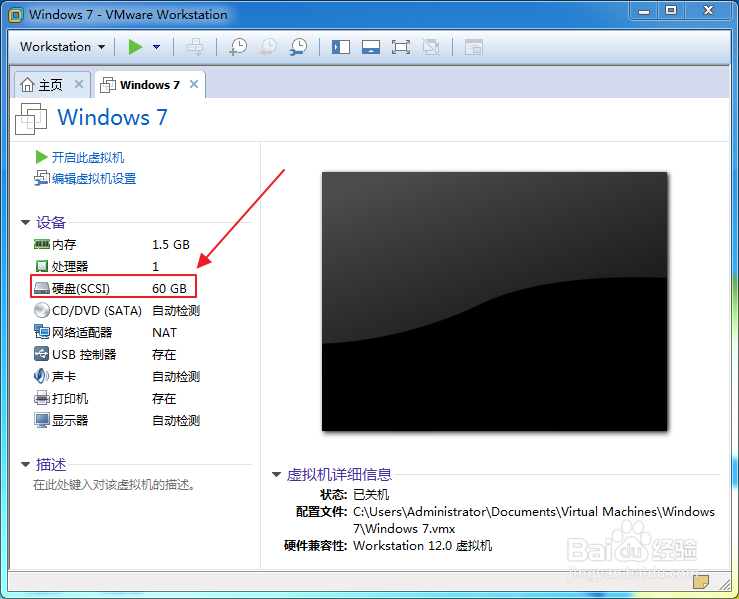The height and width of the screenshot is (599, 739).
Task: Click the USB controller icon
Action: tap(41, 353)
